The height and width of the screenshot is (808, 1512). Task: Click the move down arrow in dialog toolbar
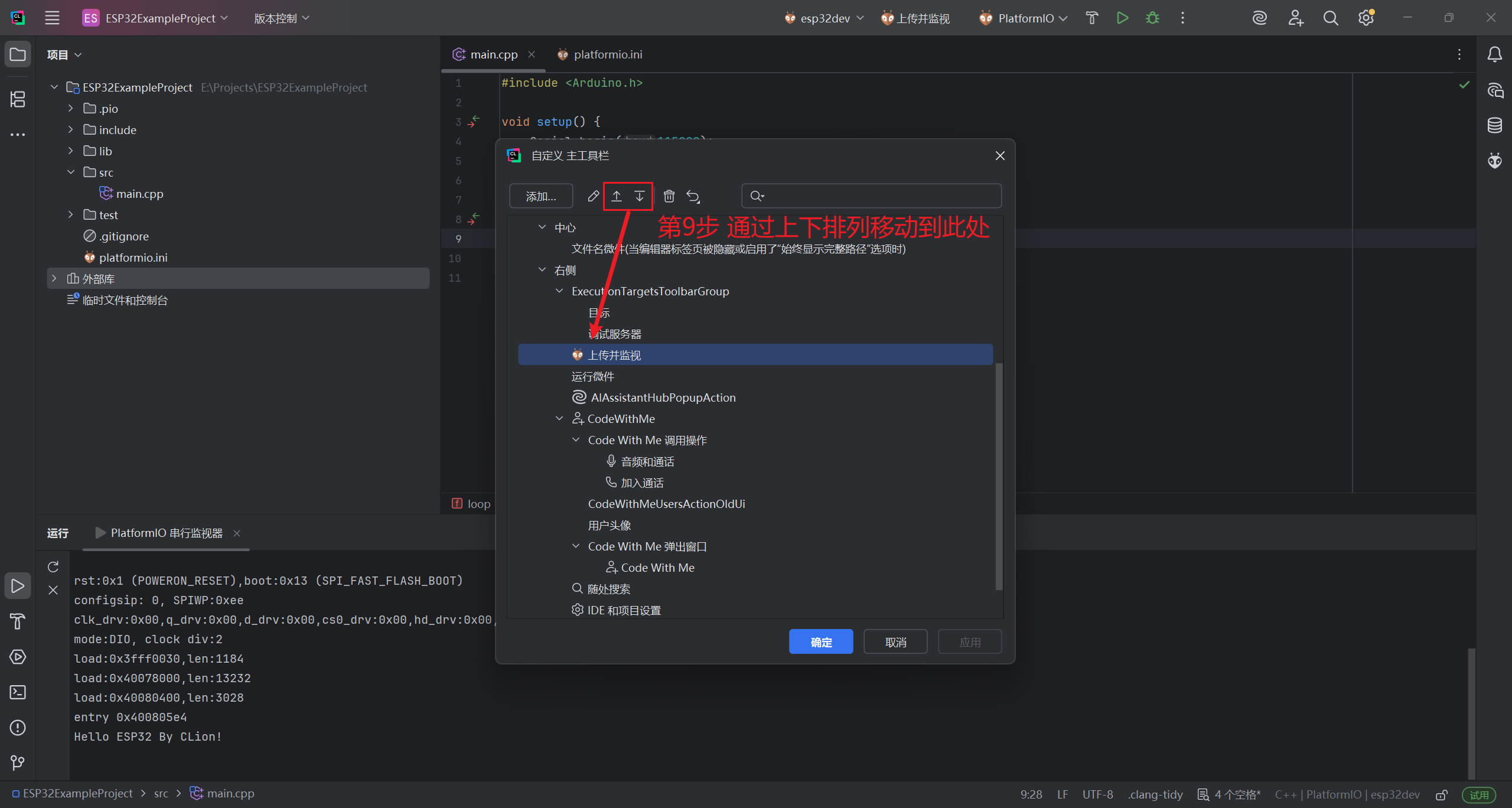pos(639,196)
